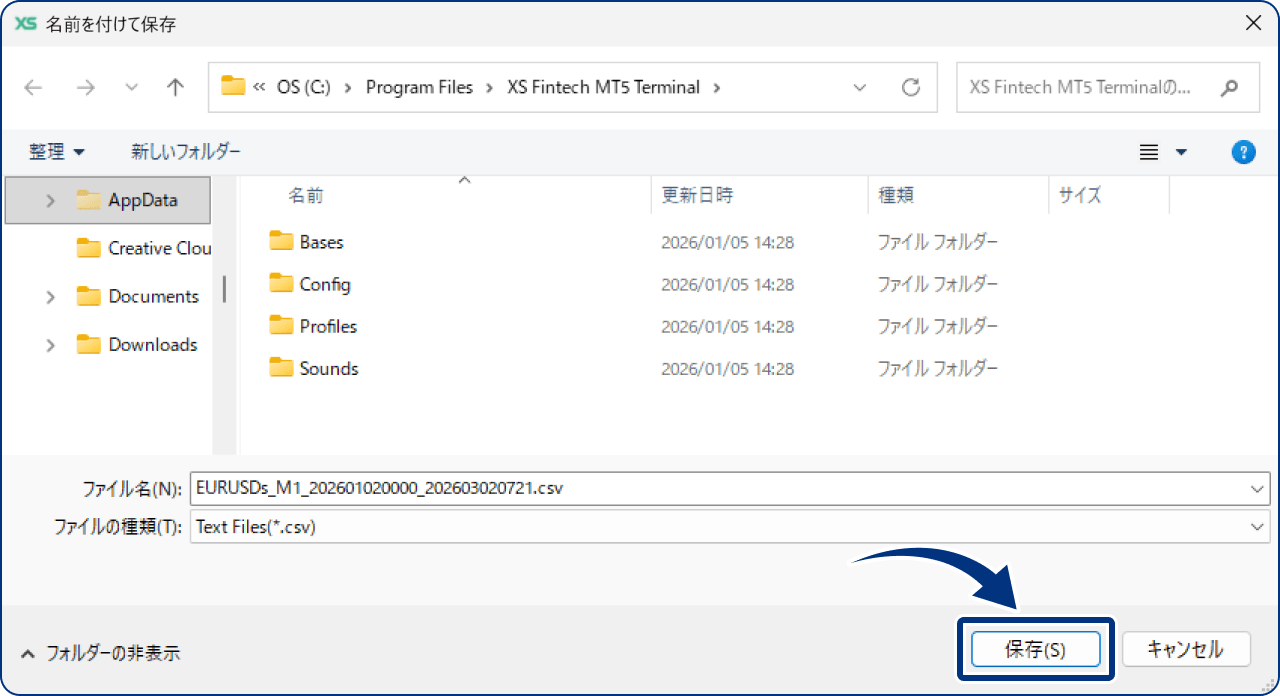
Task: Open the 整理 menu
Action: point(57,152)
